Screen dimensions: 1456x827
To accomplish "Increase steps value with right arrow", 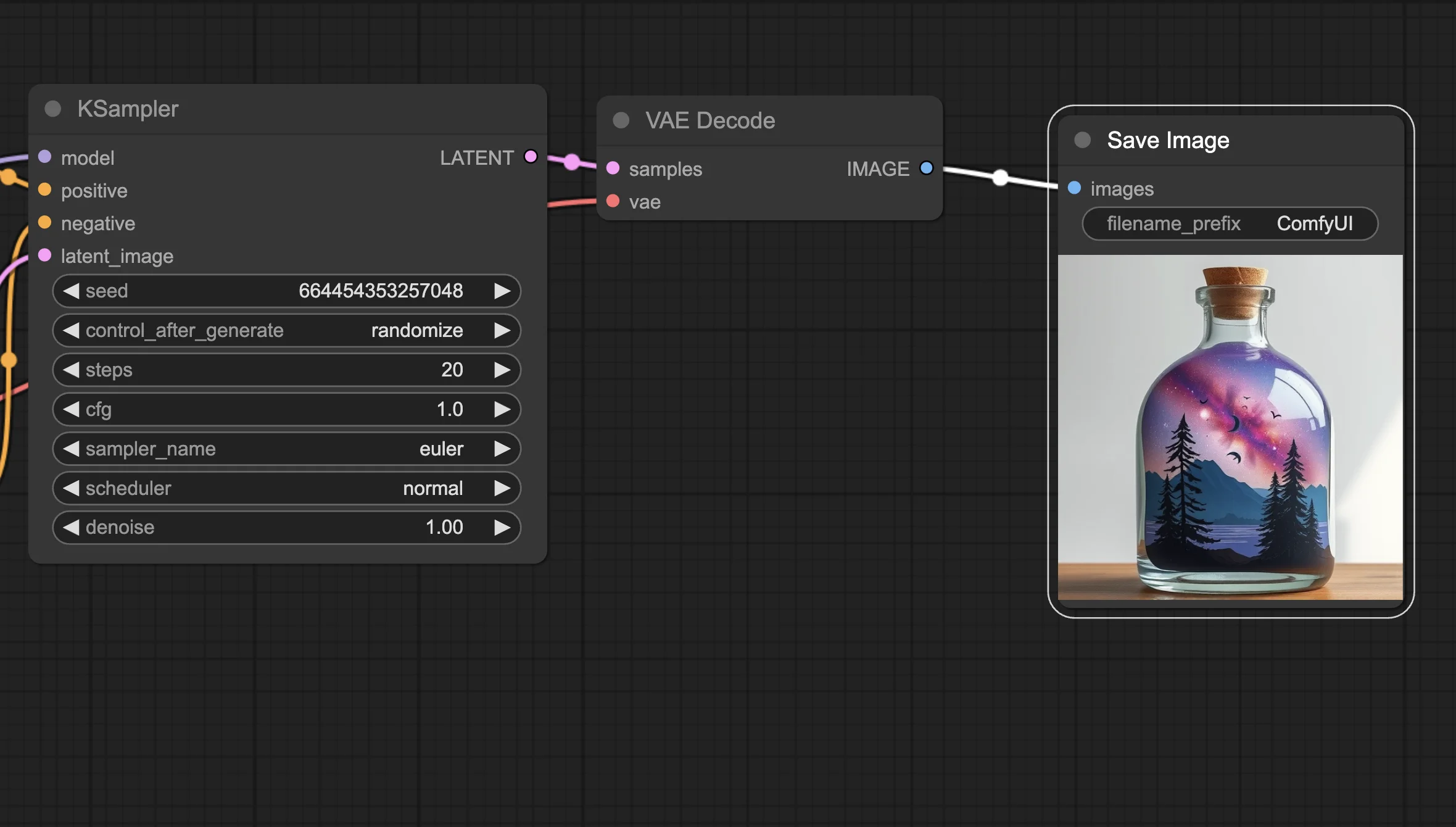I will pos(502,370).
